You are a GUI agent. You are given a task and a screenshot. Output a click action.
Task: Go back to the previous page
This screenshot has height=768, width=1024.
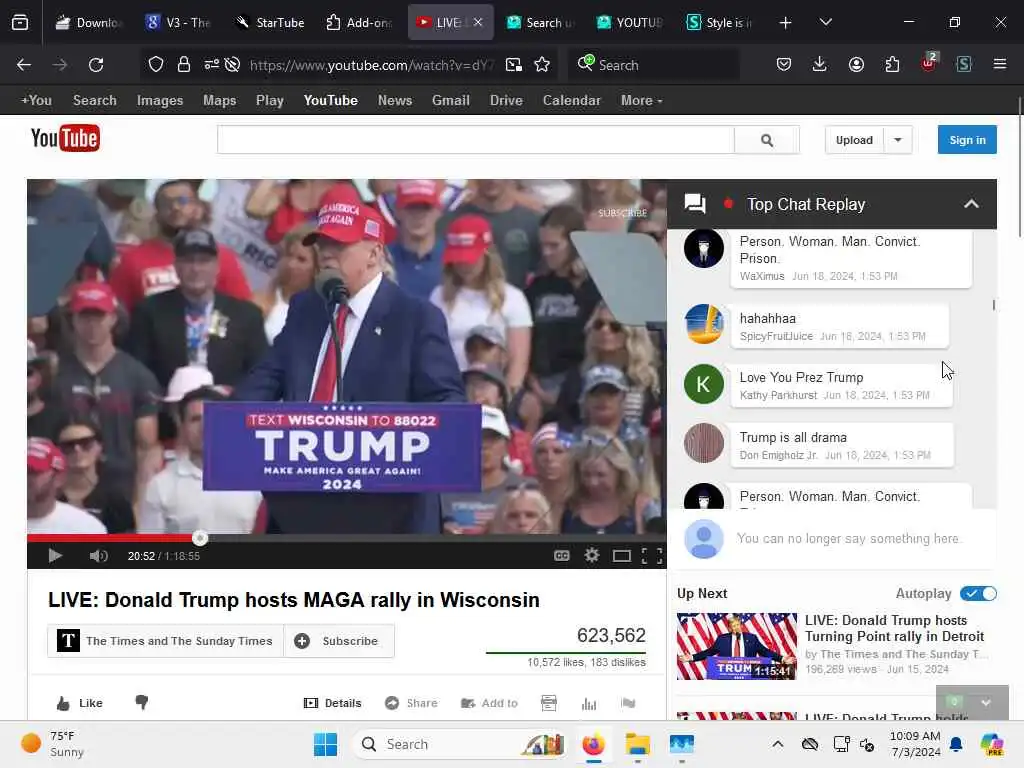(x=24, y=65)
